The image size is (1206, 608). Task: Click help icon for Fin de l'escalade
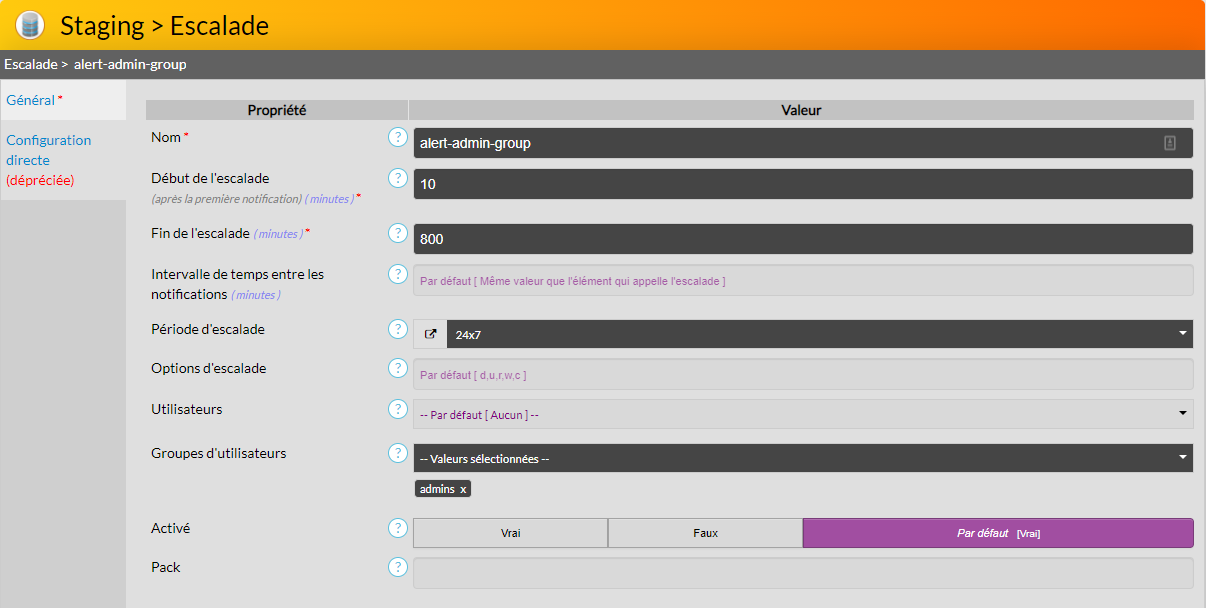[397, 233]
